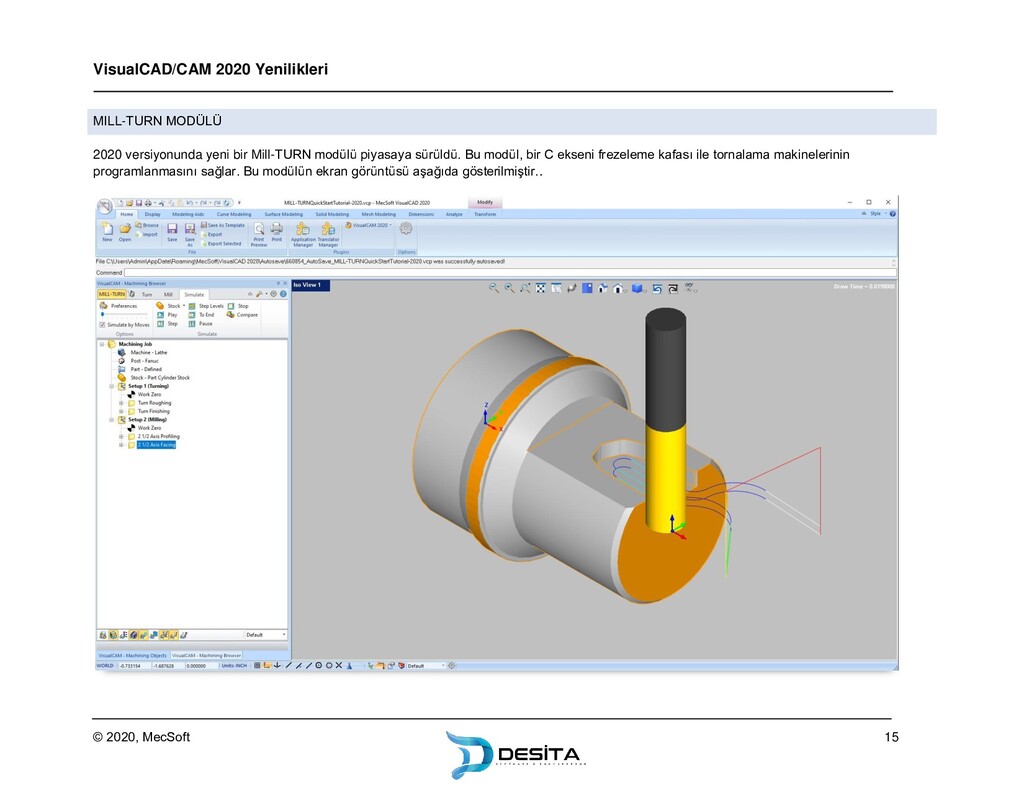Screen dimensions: 1024x791
Task: Click the zoom in icon in view toolbar
Action: [x=509, y=288]
